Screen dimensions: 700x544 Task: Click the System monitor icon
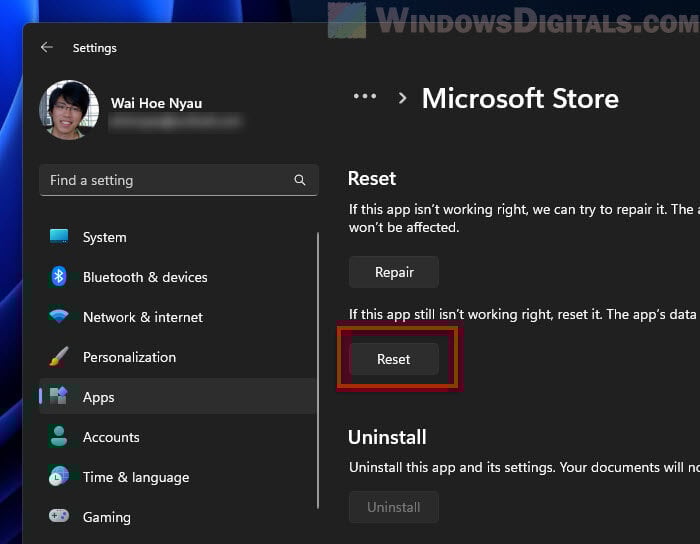pos(59,237)
